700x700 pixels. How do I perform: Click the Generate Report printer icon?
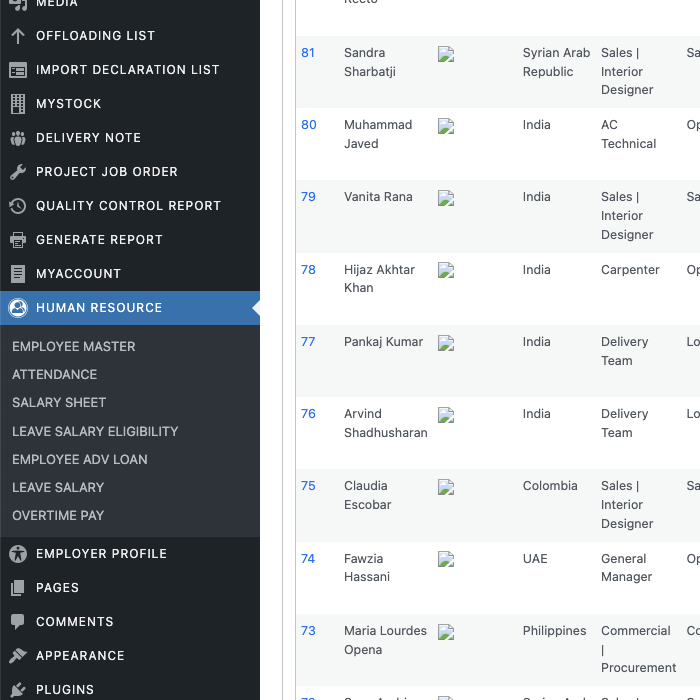[18, 240]
